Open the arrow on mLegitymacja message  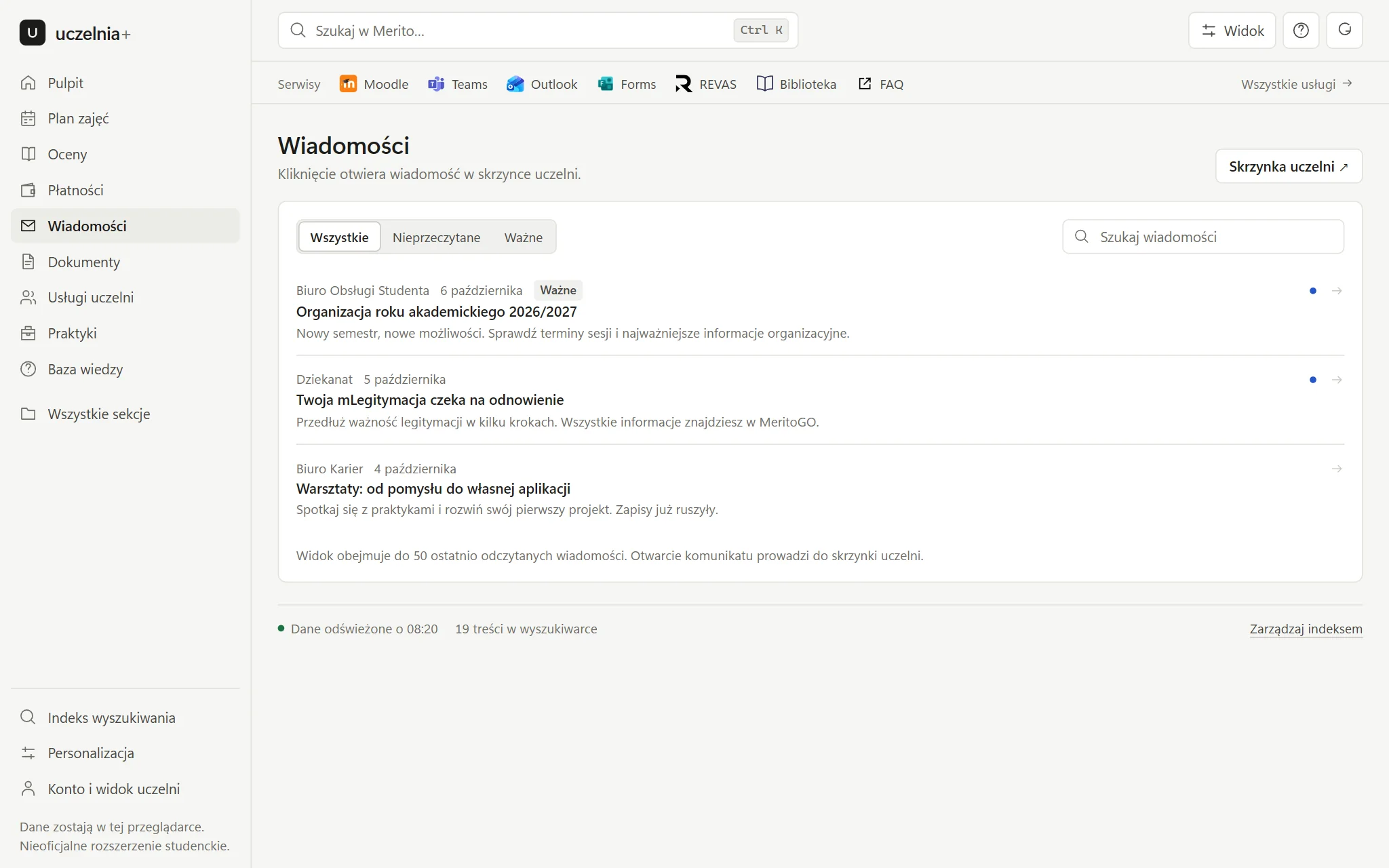pos(1337,380)
